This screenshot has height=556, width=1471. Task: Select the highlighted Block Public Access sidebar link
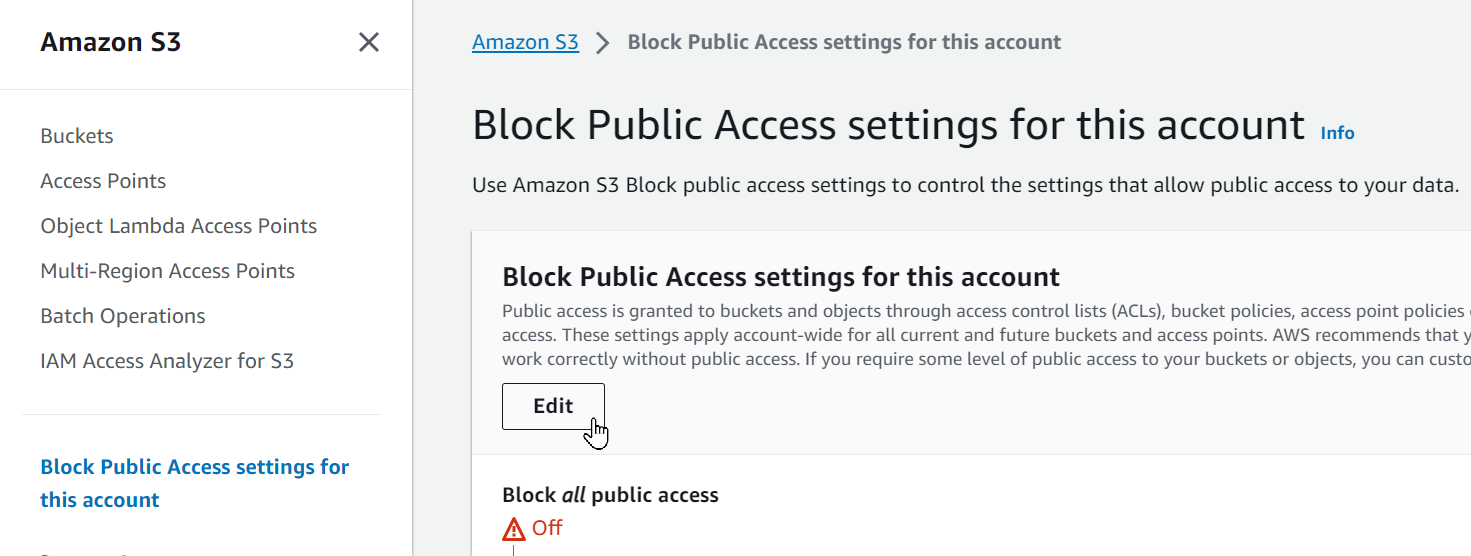[195, 483]
